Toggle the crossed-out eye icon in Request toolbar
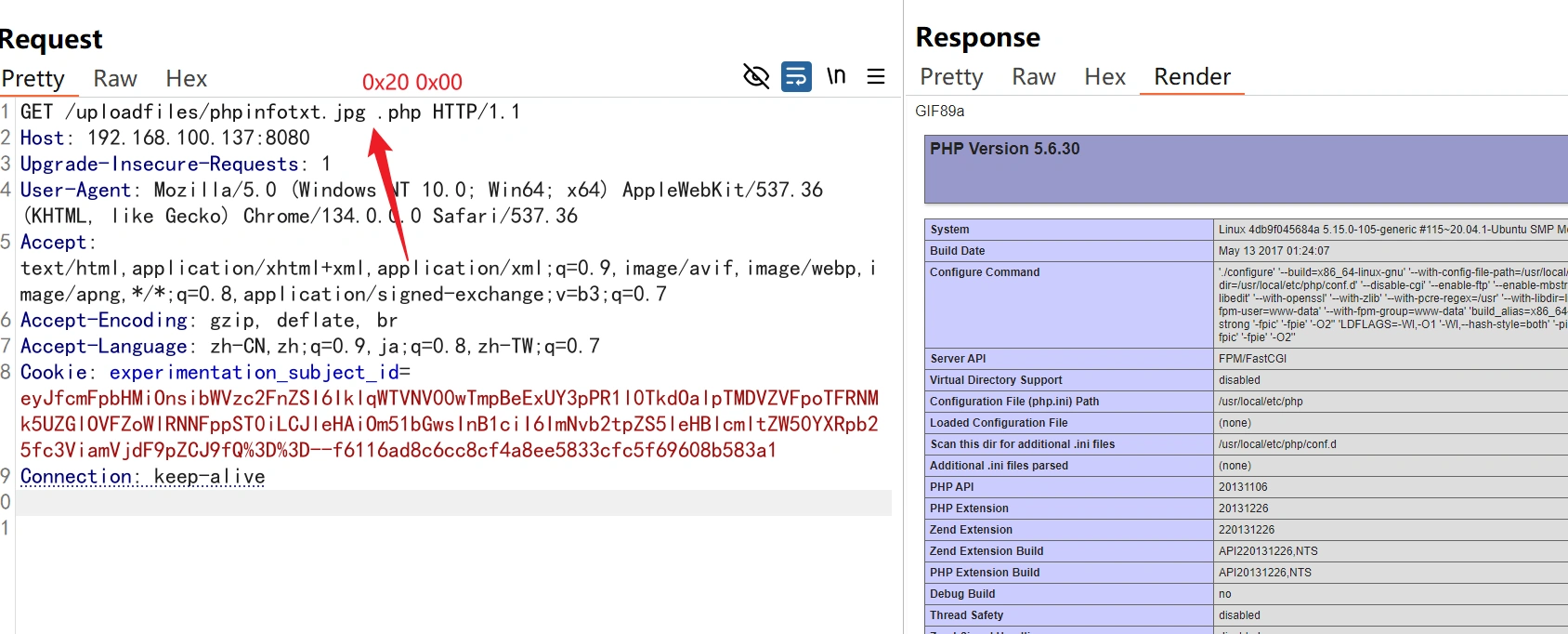Screen dimensions: 1568x634 click(756, 76)
